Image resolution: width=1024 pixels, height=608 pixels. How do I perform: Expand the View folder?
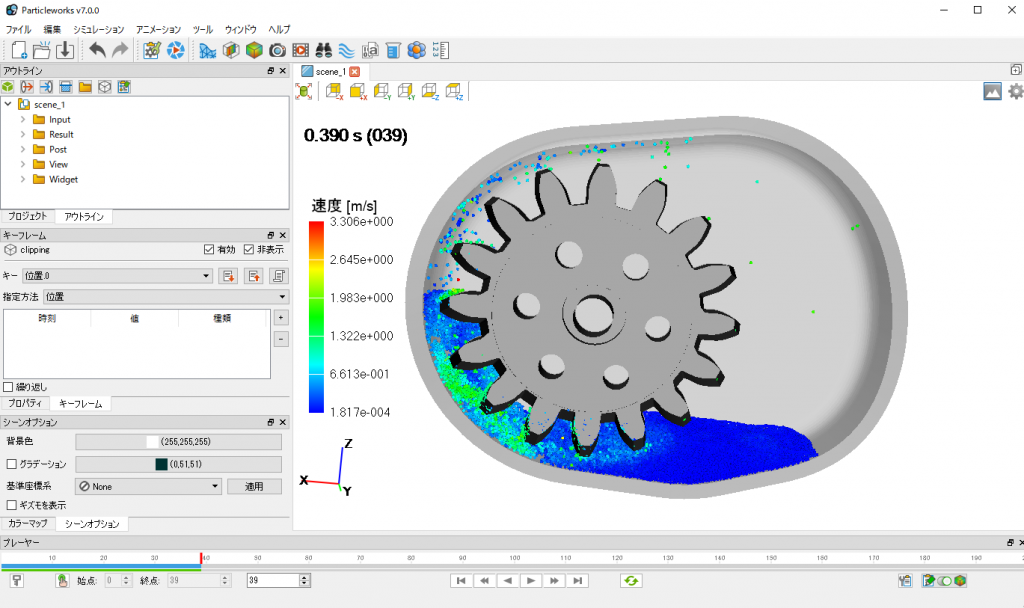23,165
